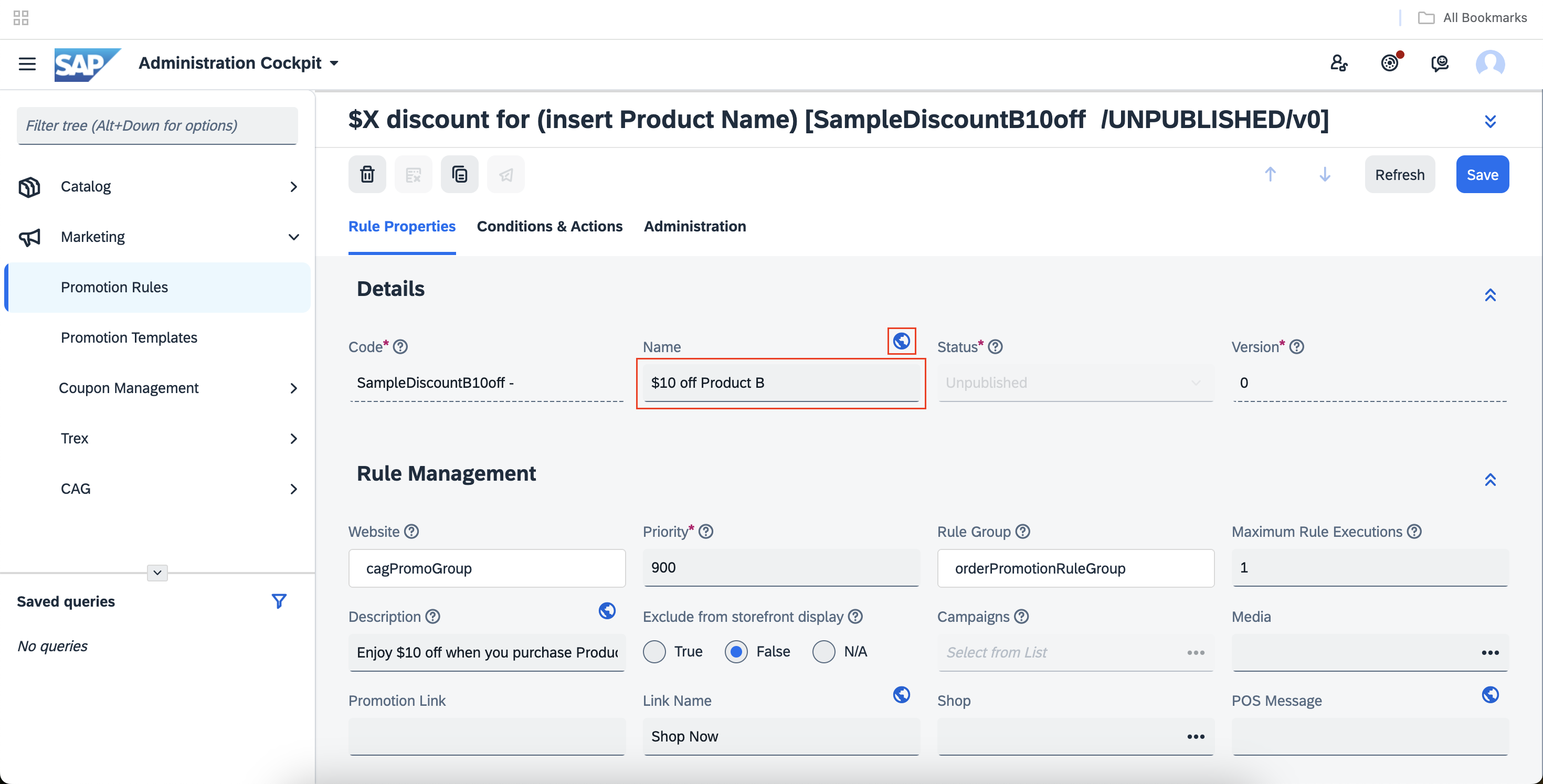The width and height of the screenshot is (1543, 784).
Task: Open the Status Unpublished dropdown
Action: click(x=1075, y=383)
